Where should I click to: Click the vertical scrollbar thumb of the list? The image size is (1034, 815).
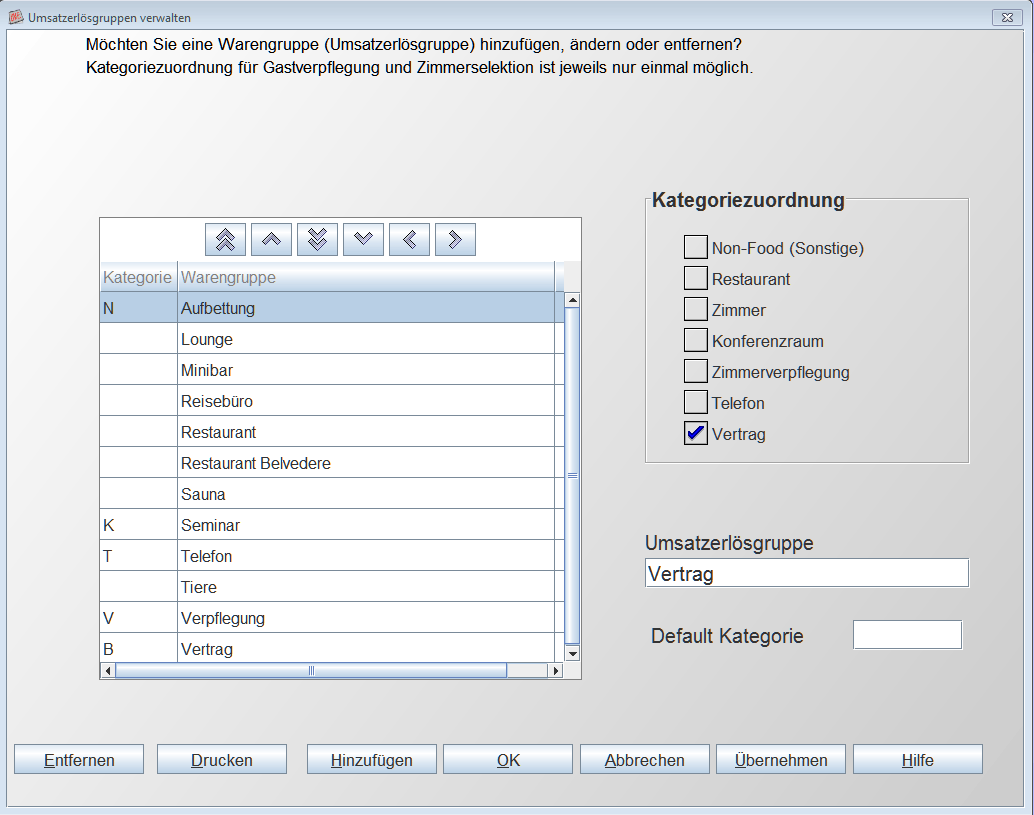(572, 475)
